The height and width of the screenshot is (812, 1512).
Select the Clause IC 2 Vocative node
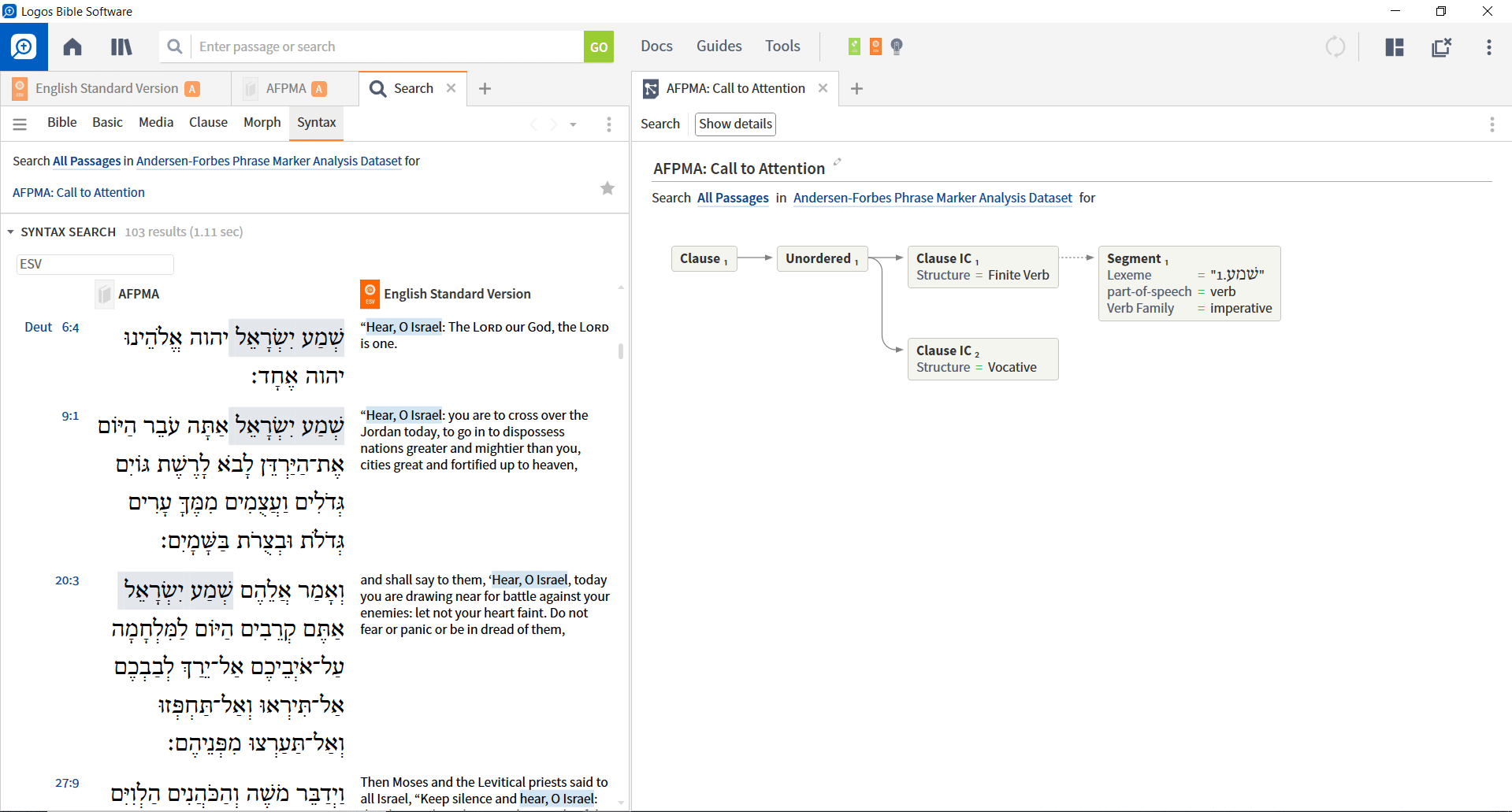point(983,359)
